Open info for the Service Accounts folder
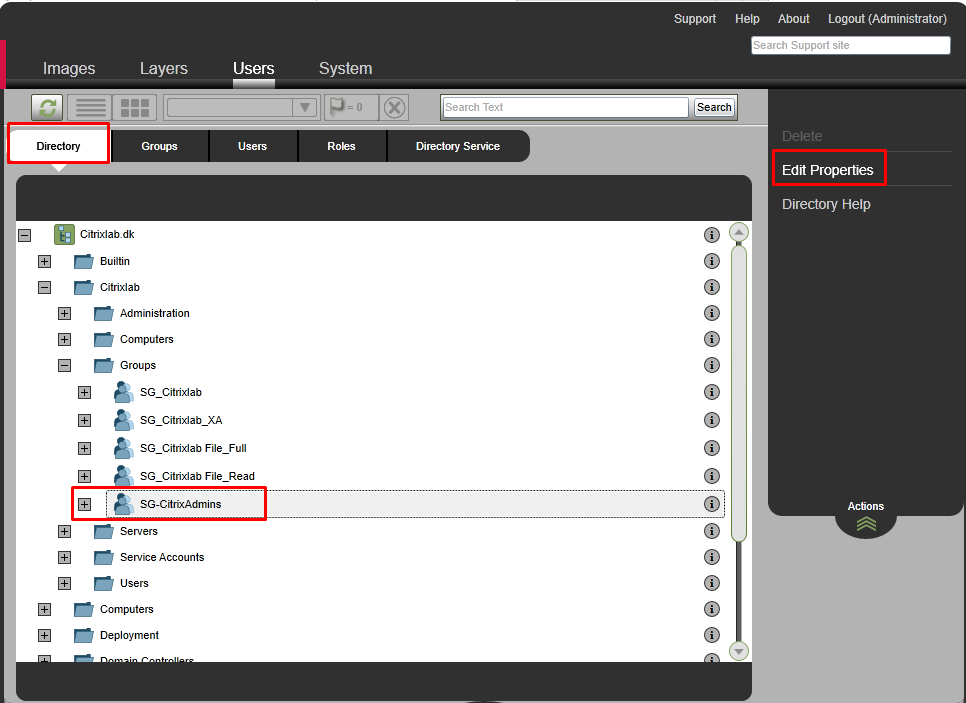 (712, 557)
